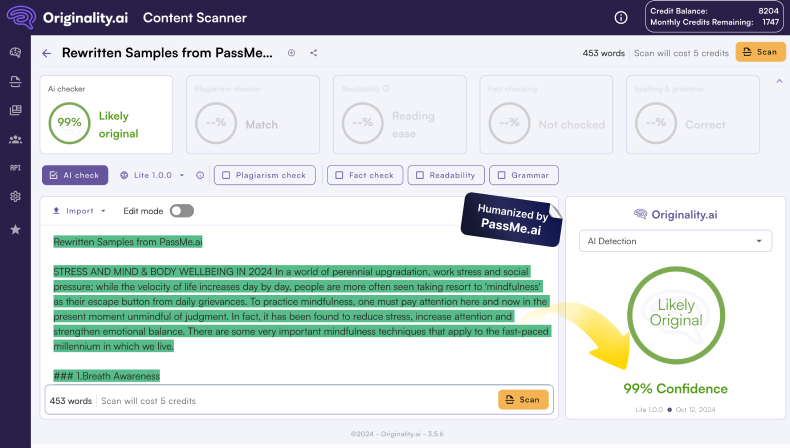790x448 pixels.
Task: Open the API item in sidebar
Action: pos(16,168)
